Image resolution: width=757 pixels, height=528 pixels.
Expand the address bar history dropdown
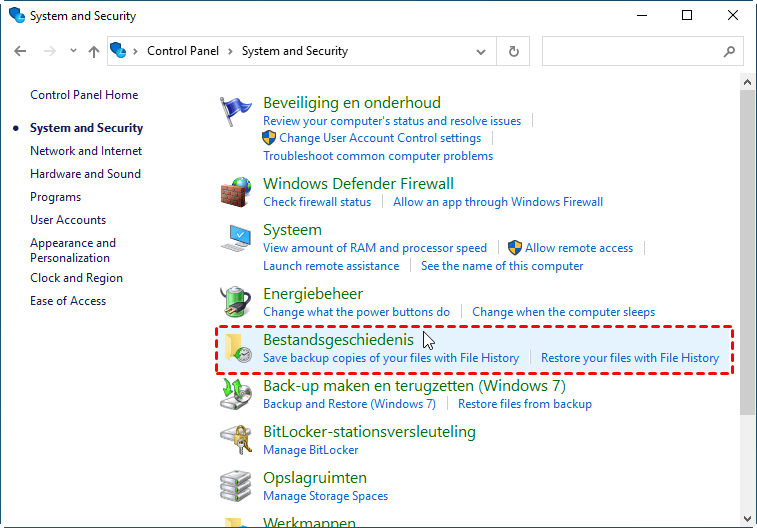pyautogui.click(x=481, y=52)
